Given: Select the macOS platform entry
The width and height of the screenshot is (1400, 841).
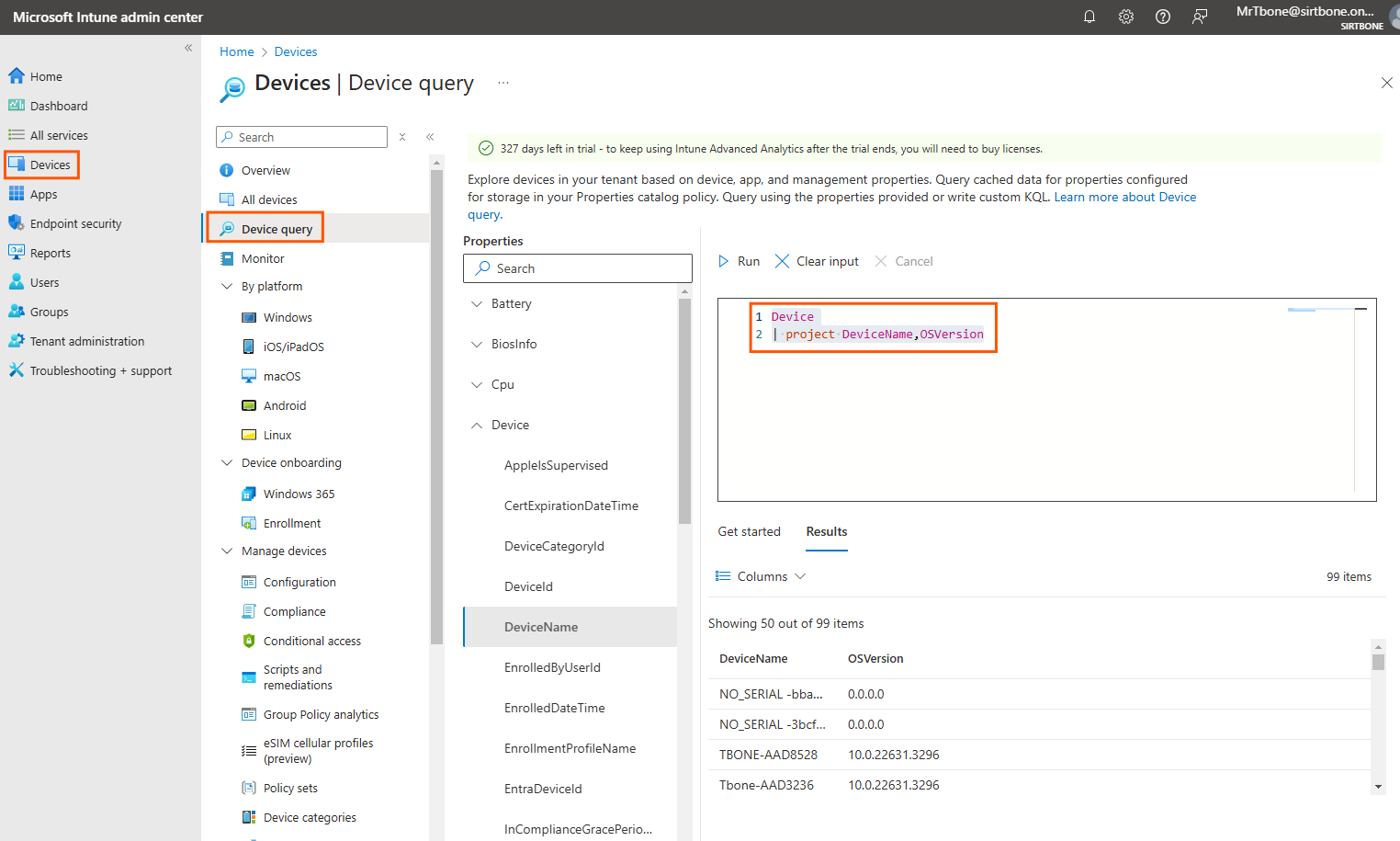Looking at the screenshot, I should pos(281,375).
